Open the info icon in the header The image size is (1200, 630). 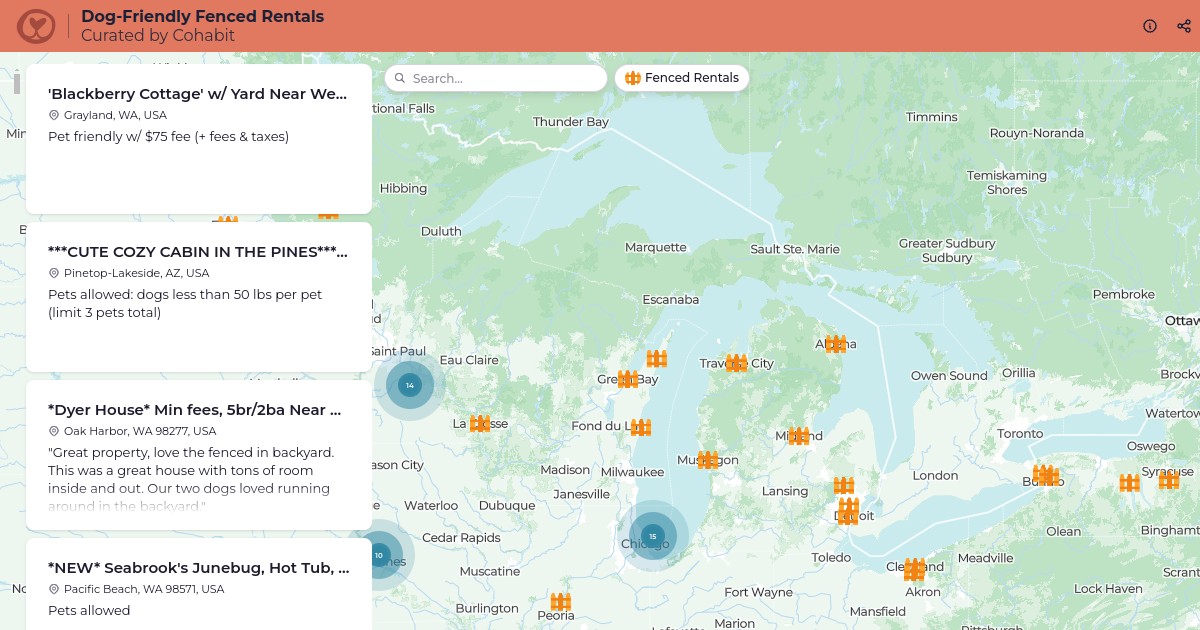pos(1150,26)
